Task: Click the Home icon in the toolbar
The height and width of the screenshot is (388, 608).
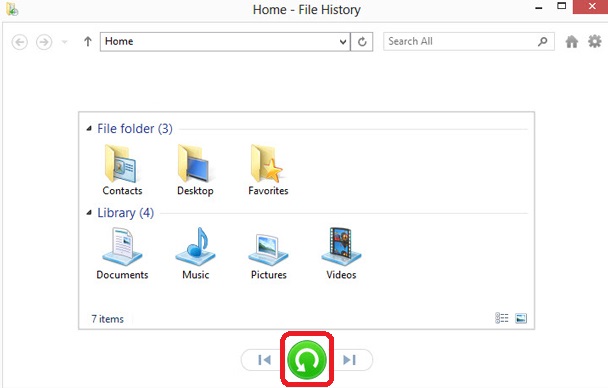Action: (x=572, y=41)
